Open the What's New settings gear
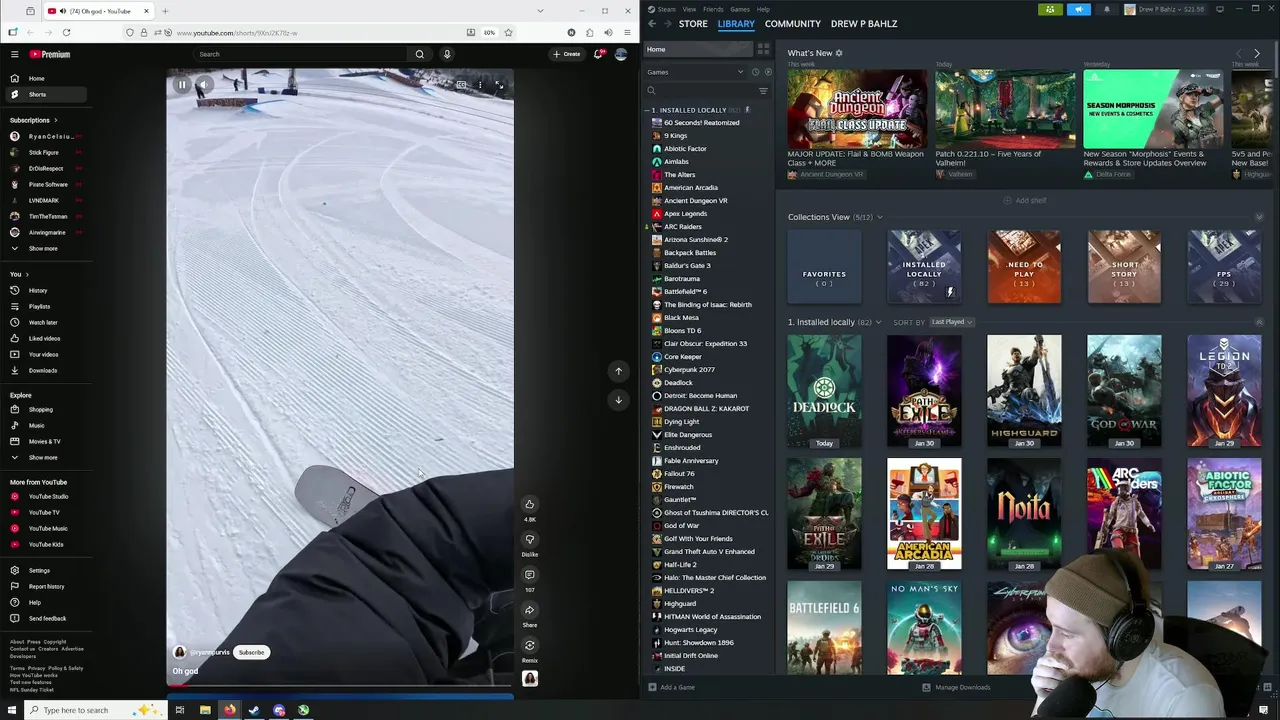 (x=839, y=53)
